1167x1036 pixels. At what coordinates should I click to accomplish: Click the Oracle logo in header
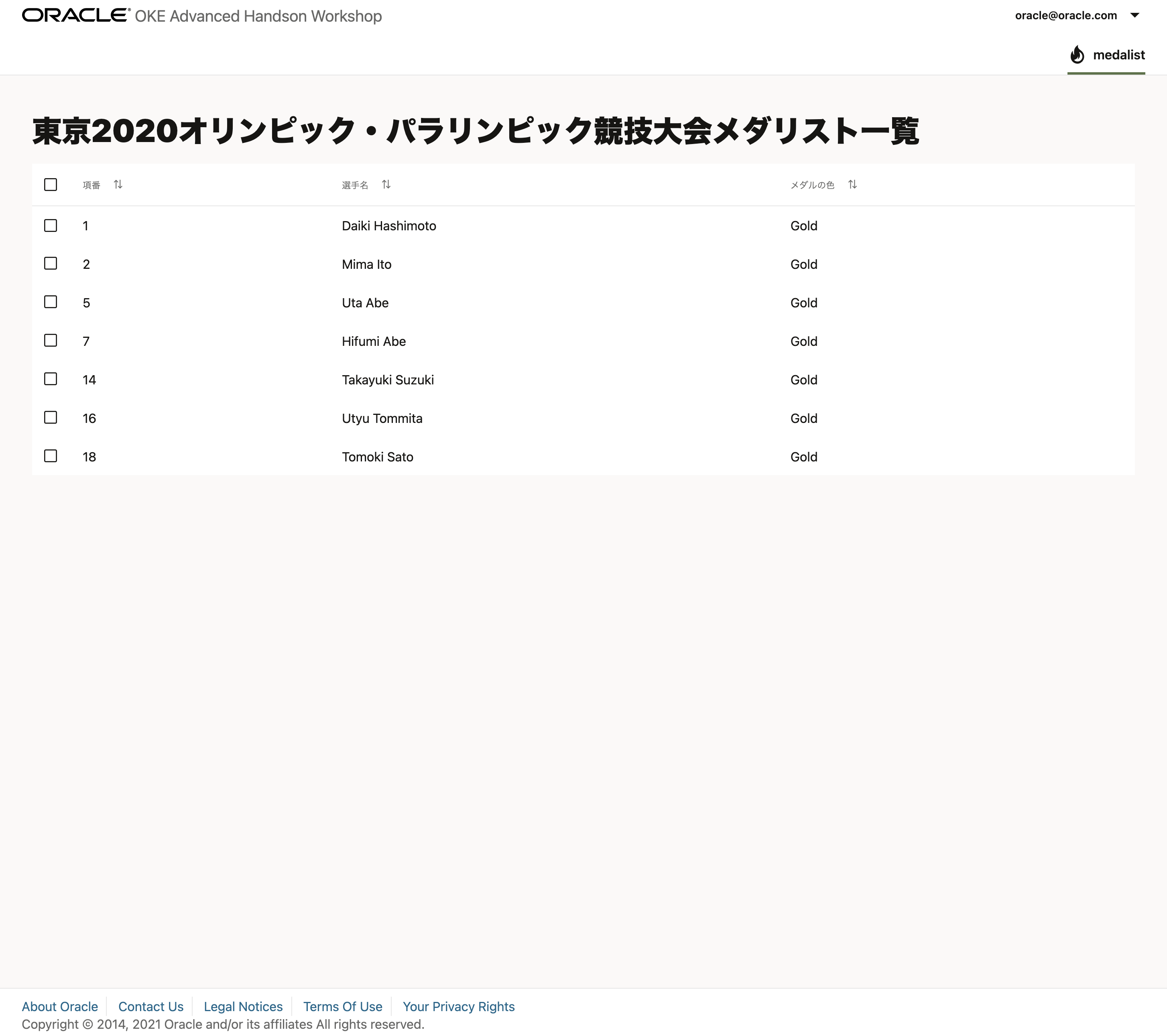[x=76, y=15]
